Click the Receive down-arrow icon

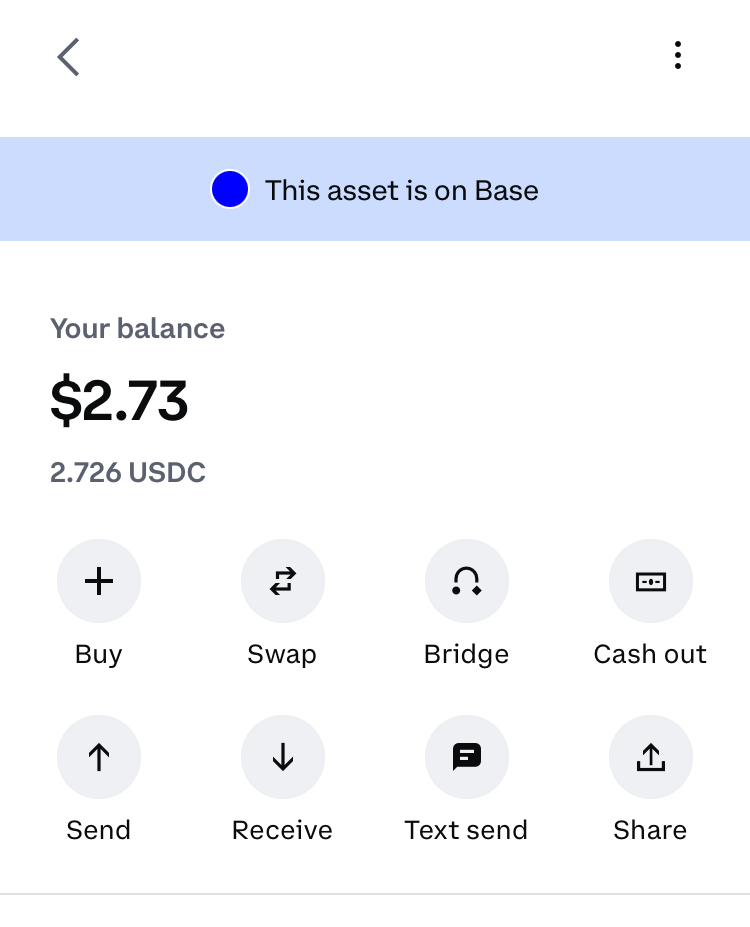[x=283, y=757]
